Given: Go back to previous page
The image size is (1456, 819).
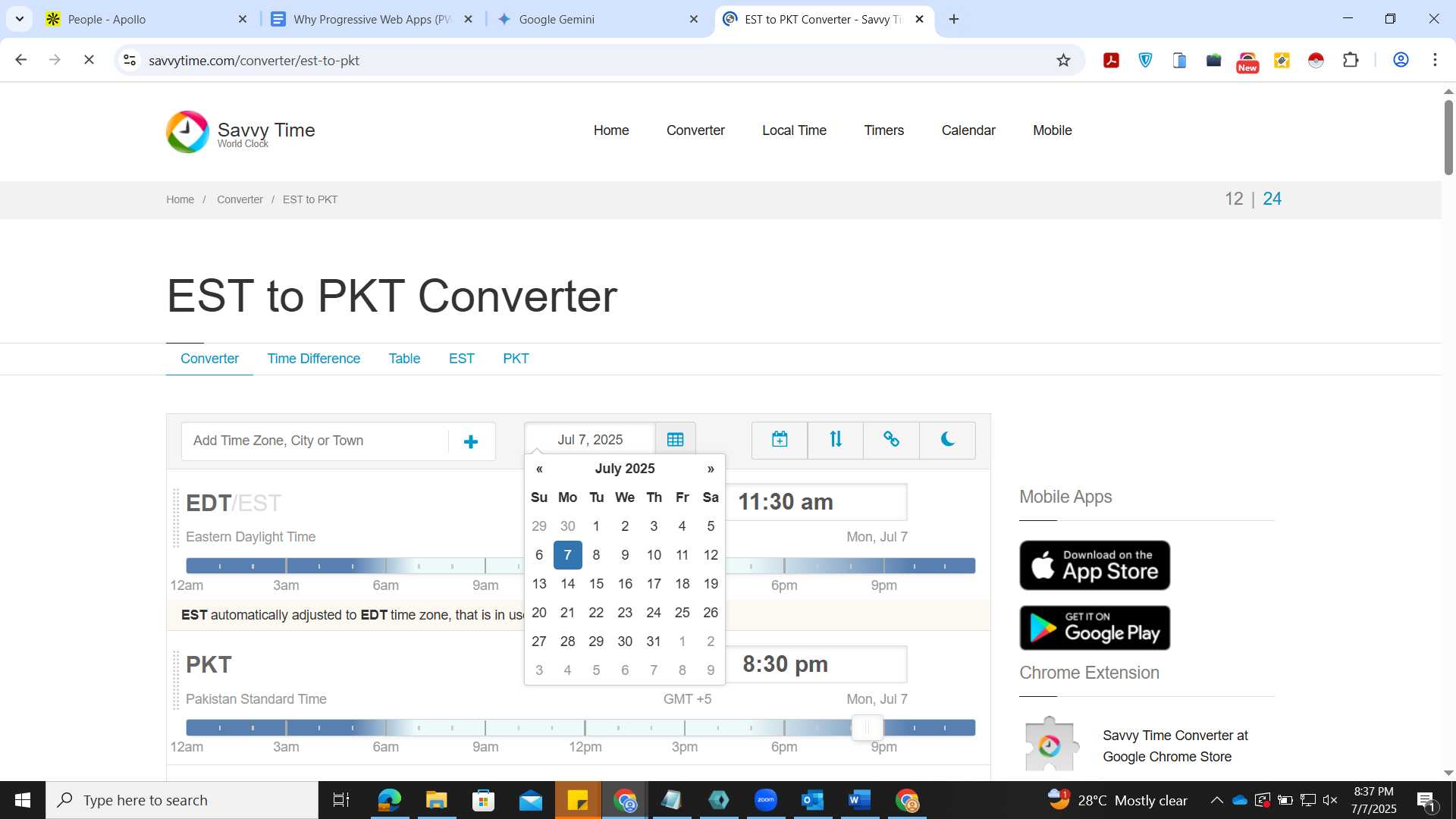Looking at the screenshot, I should 21,60.
